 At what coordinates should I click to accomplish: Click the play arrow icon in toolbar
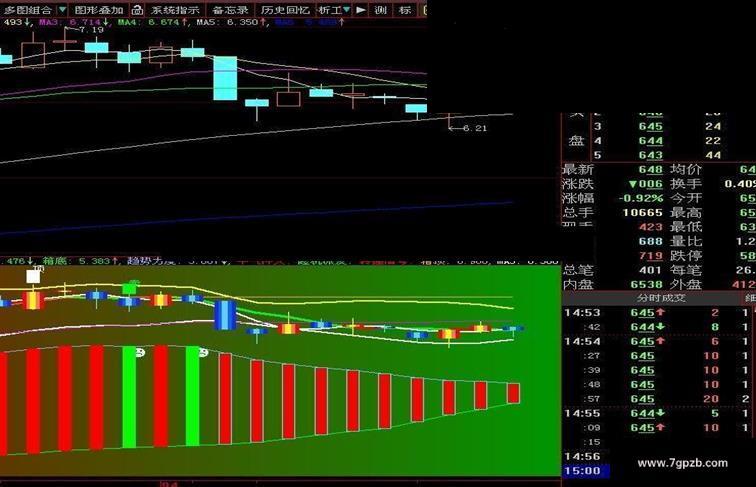[361, 10]
